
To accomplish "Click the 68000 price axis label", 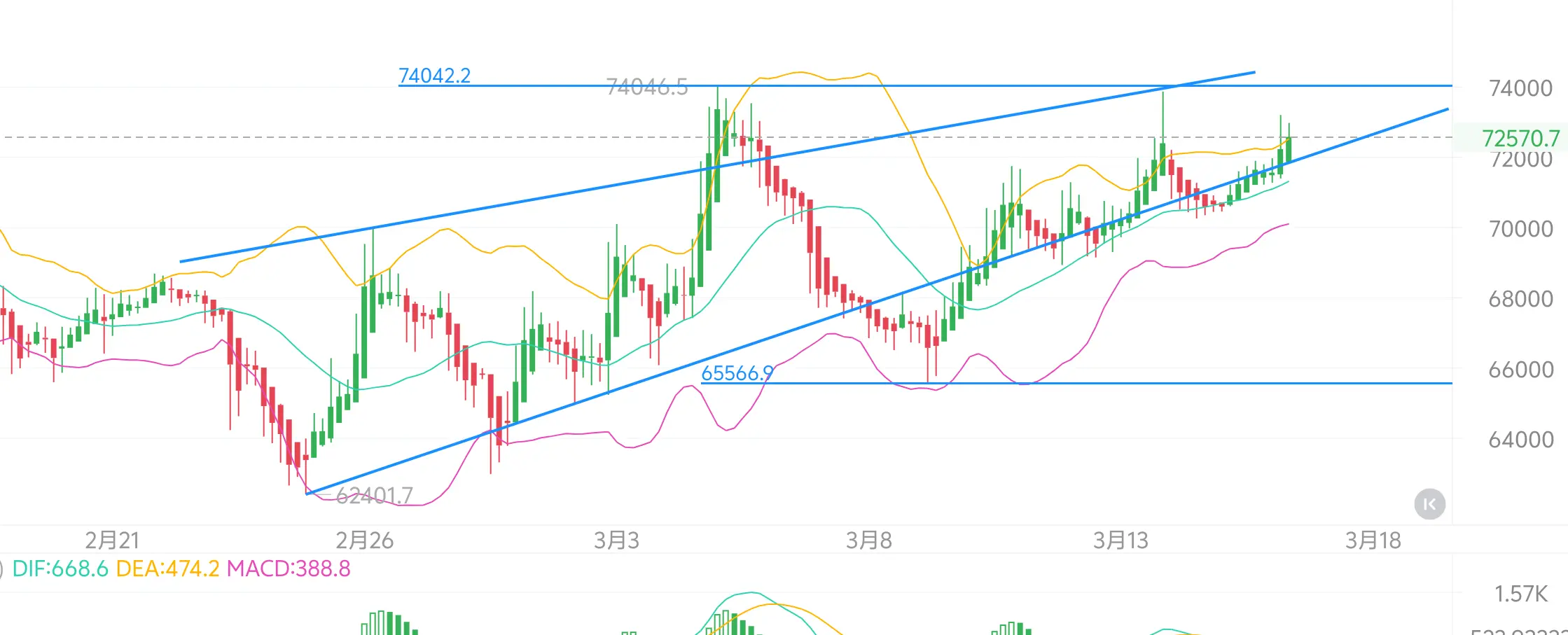I will click(x=1520, y=299).
